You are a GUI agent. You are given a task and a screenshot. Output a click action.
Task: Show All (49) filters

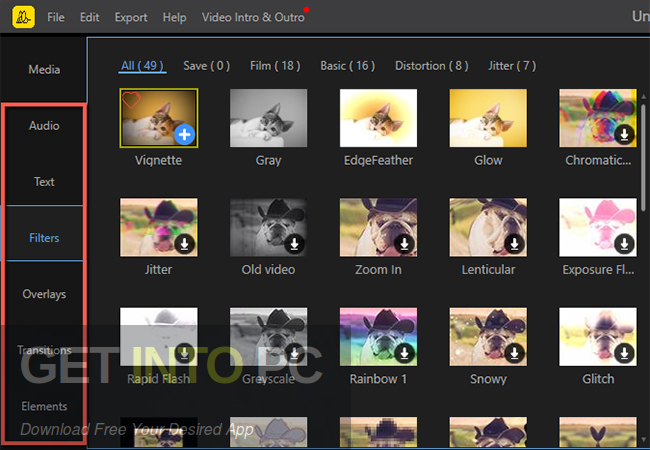coord(142,66)
